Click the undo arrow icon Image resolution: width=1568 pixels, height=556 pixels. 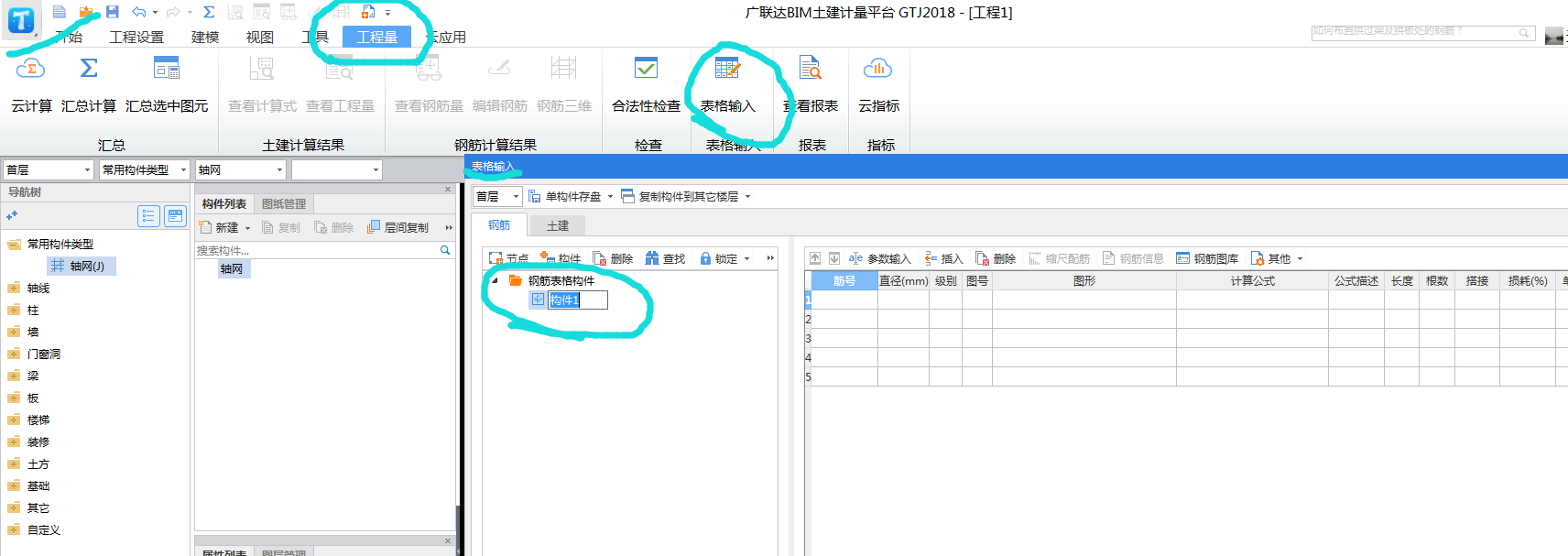[x=139, y=12]
